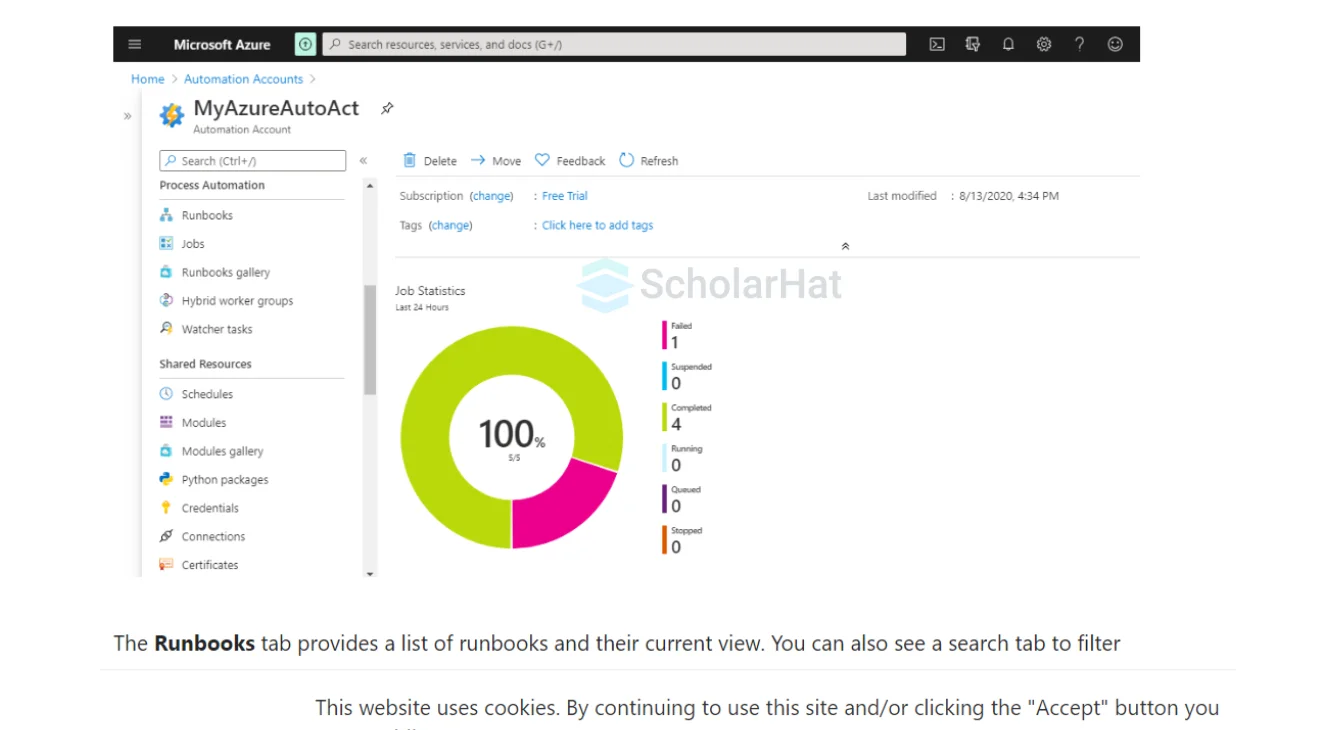The width and height of the screenshot is (1336, 730).
Task: Click the sidebar scrollbar thumb
Action: pos(370,340)
